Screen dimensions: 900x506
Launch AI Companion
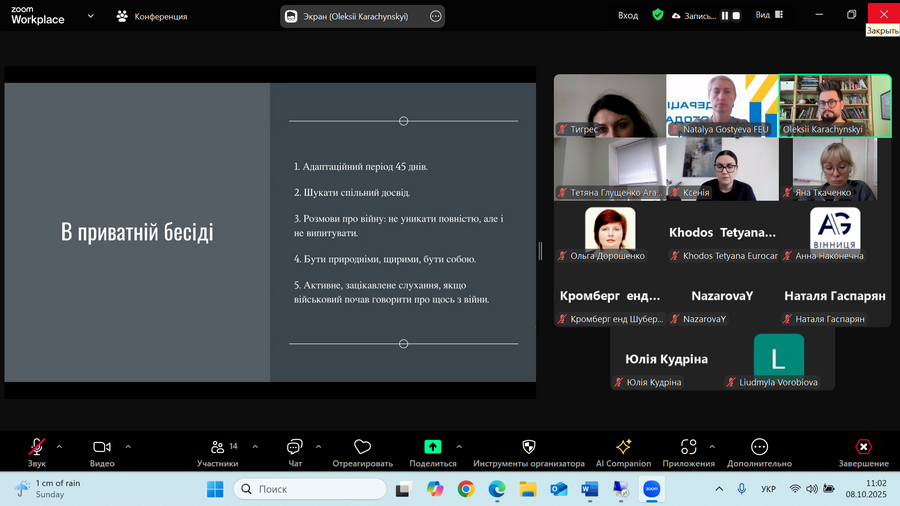(623, 448)
